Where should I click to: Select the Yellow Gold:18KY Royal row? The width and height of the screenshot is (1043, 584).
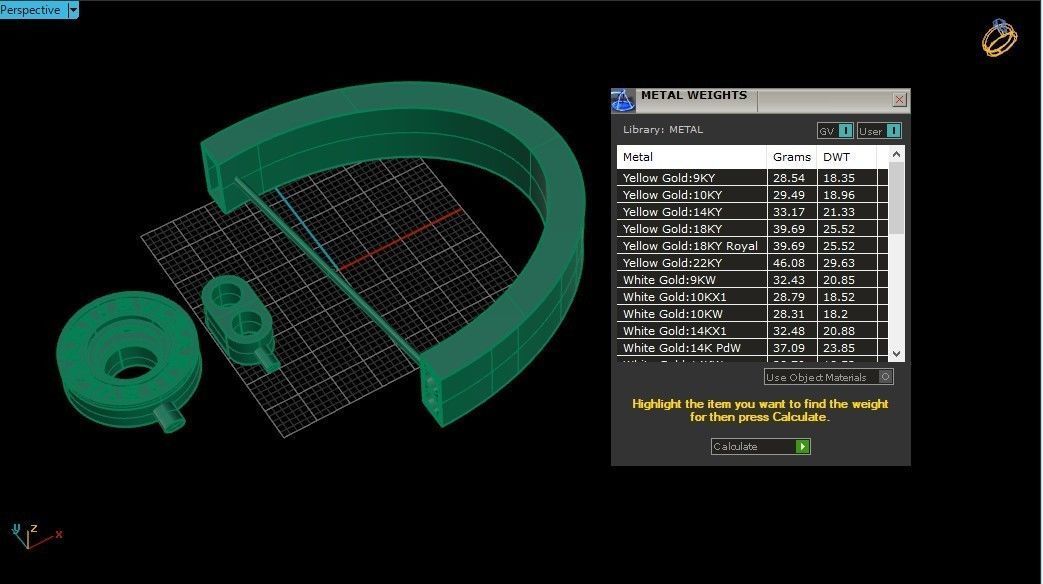pyautogui.click(x=752, y=245)
